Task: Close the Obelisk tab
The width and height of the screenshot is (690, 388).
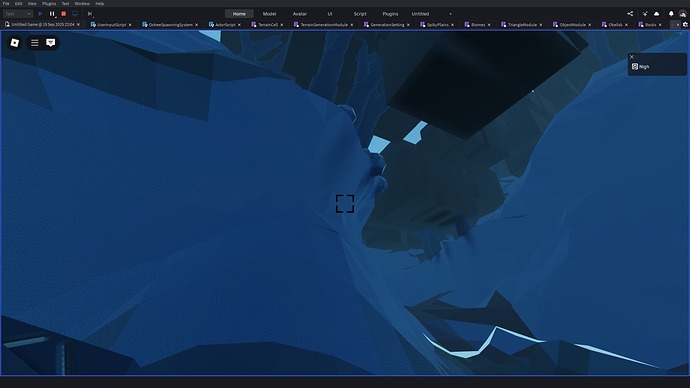Action: point(626,25)
